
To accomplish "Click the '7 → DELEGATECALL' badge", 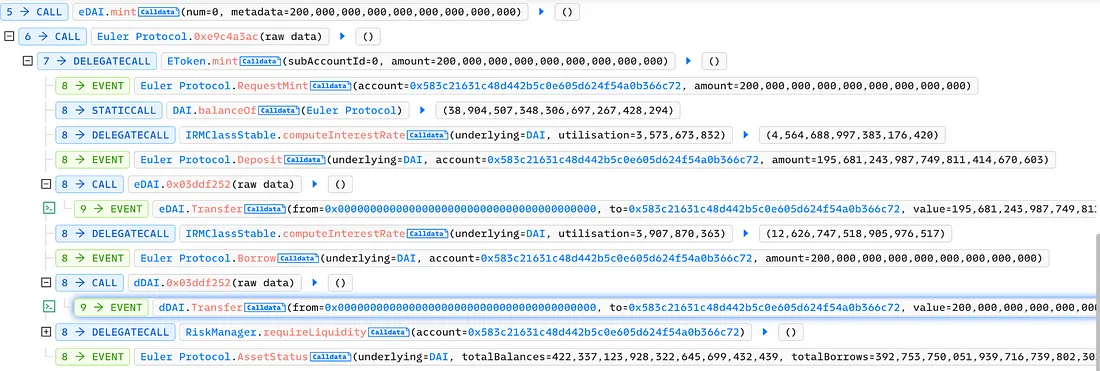I will [x=96, y=61].
